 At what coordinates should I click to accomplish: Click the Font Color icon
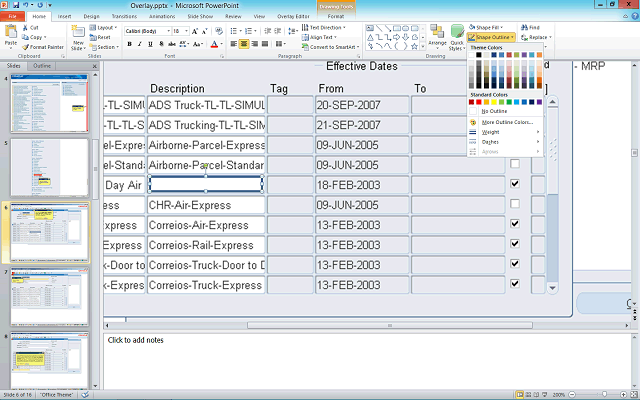pos(214,45)
